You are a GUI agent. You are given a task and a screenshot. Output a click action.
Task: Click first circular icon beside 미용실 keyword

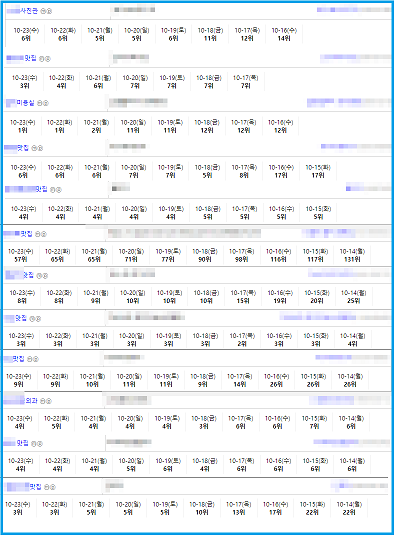[40, 103]
